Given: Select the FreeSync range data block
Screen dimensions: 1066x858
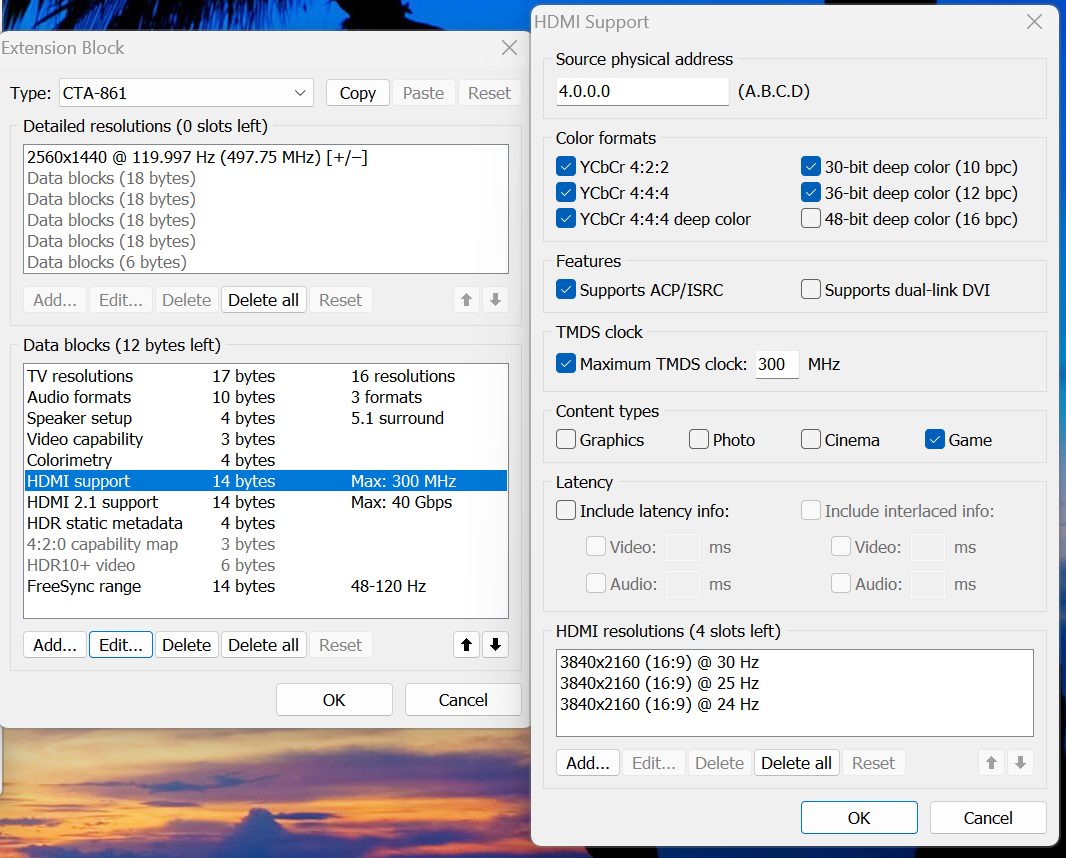Looking at the screenshot, I should coord(84,586).
